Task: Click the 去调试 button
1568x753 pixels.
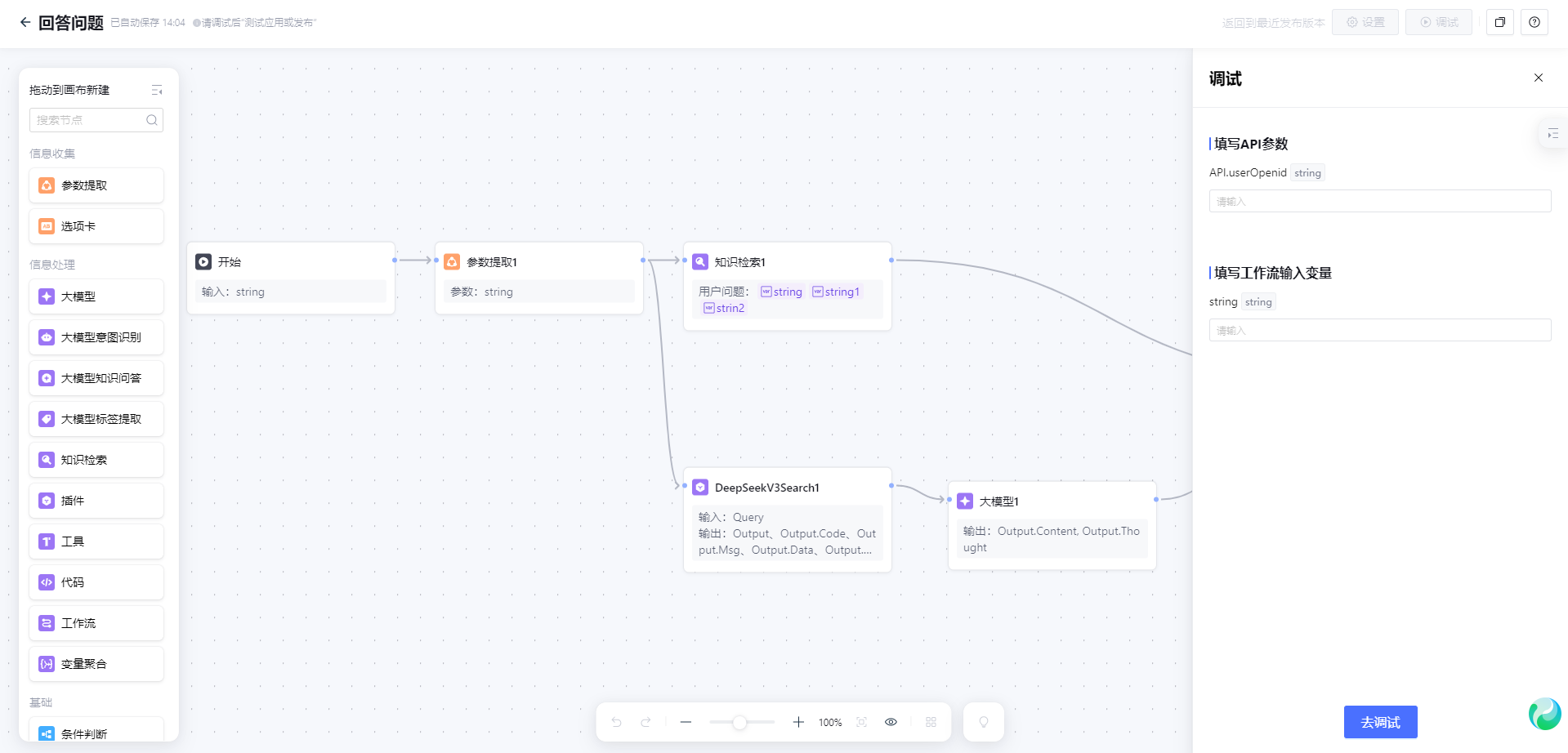Action: (x=1380, y=722)
